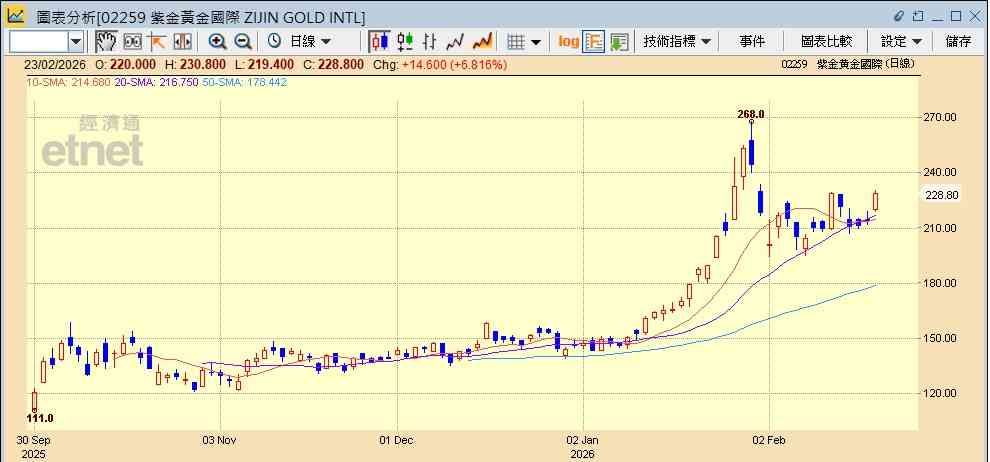Click the 圖表比較 button
This screenshot has width=990, height=462.
[x=826, y=42]
